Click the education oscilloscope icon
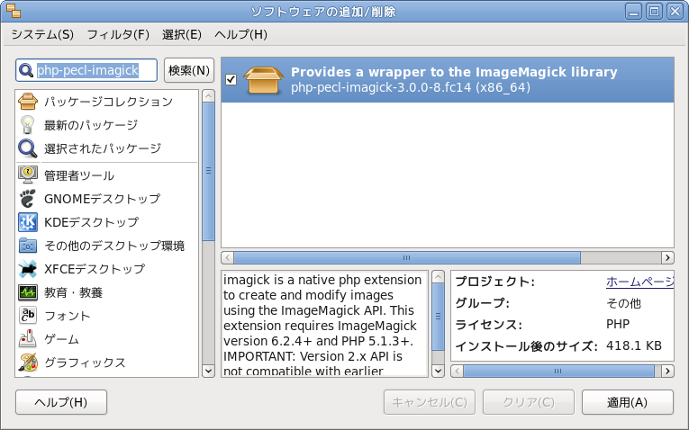 click(x=28, y=292)
